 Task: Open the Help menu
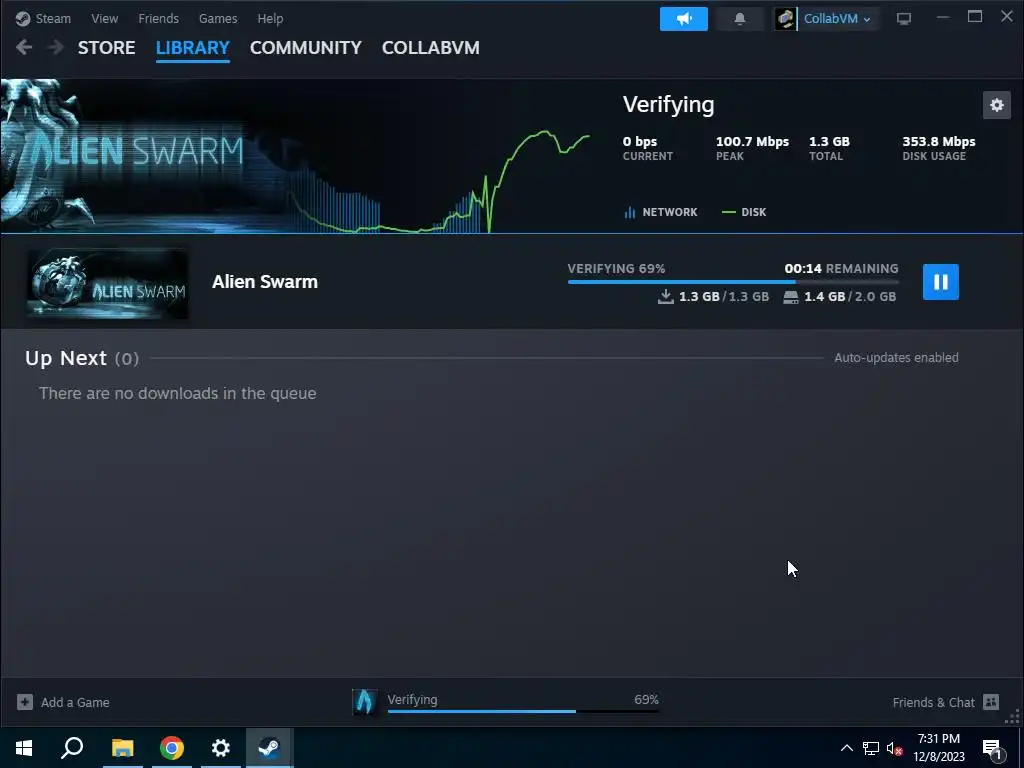click(x=270, y=18)
